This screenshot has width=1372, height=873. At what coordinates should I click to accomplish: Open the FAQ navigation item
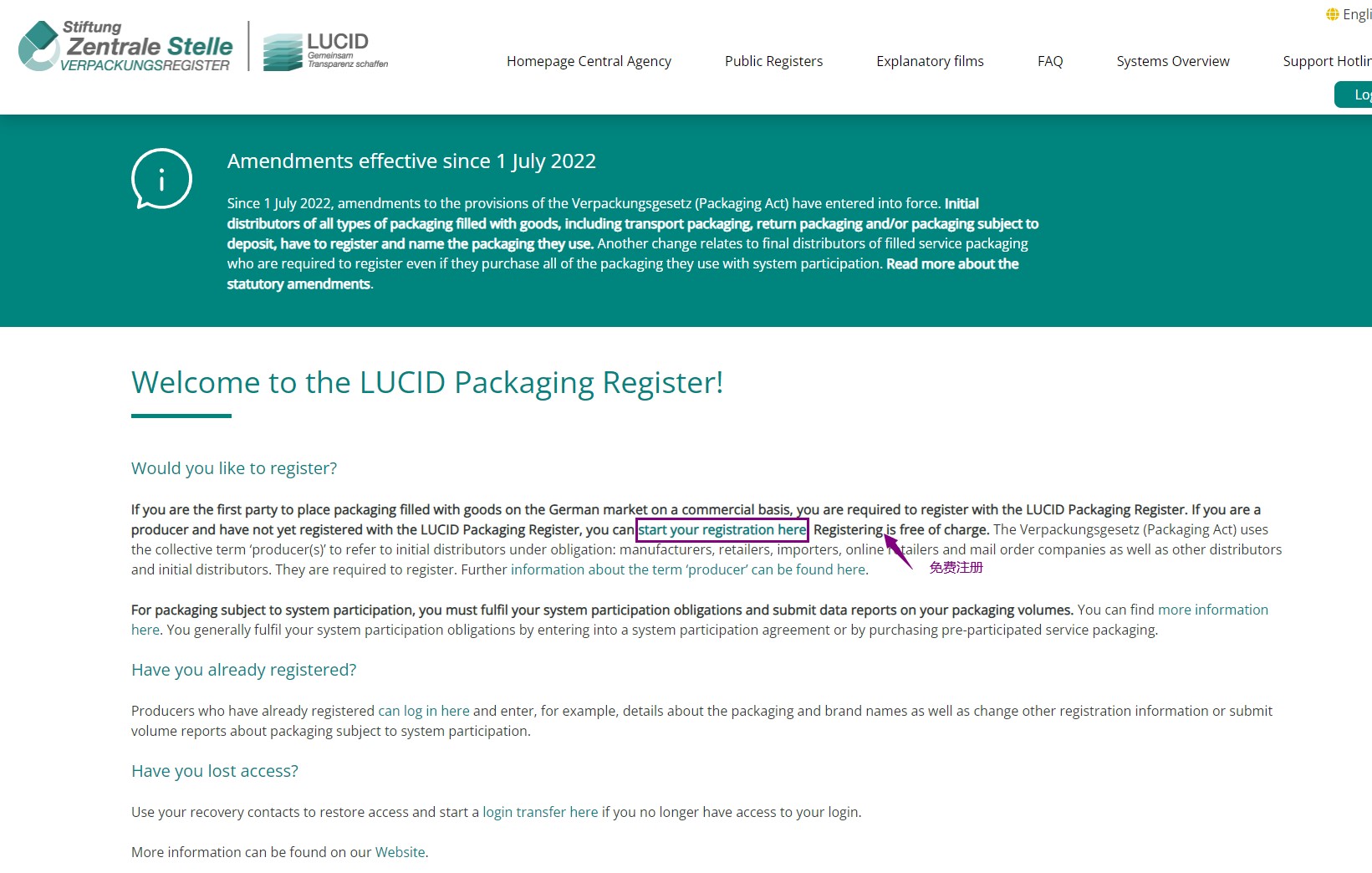1050,61
